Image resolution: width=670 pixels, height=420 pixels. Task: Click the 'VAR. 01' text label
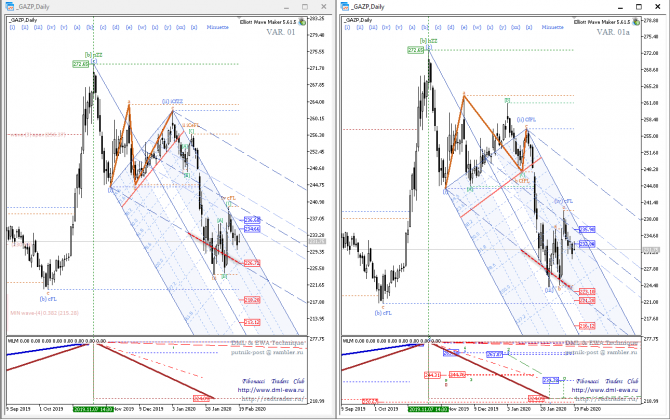[x=281, y=32]
